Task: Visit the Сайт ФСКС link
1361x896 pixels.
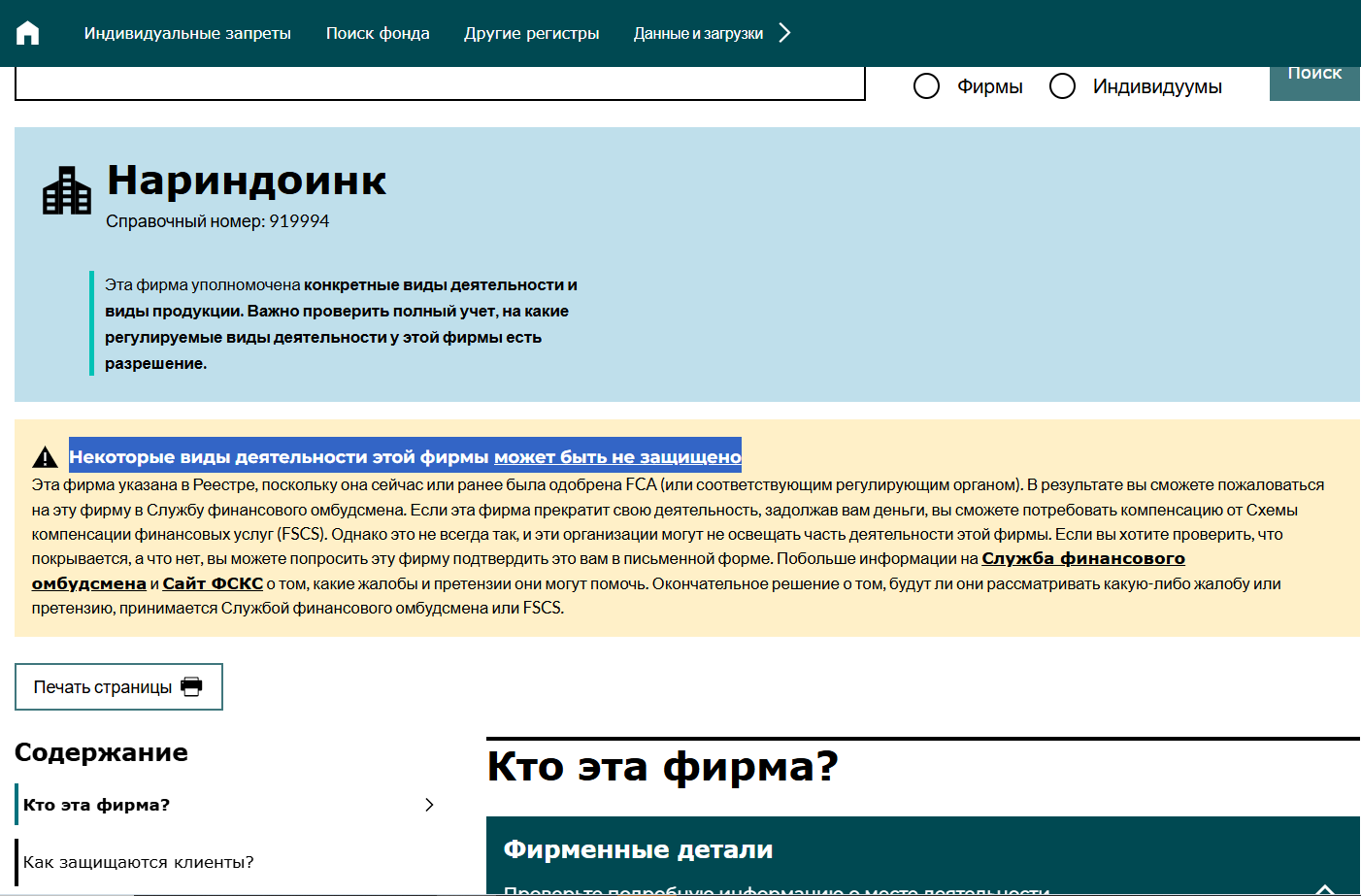Action: point(213,583)
